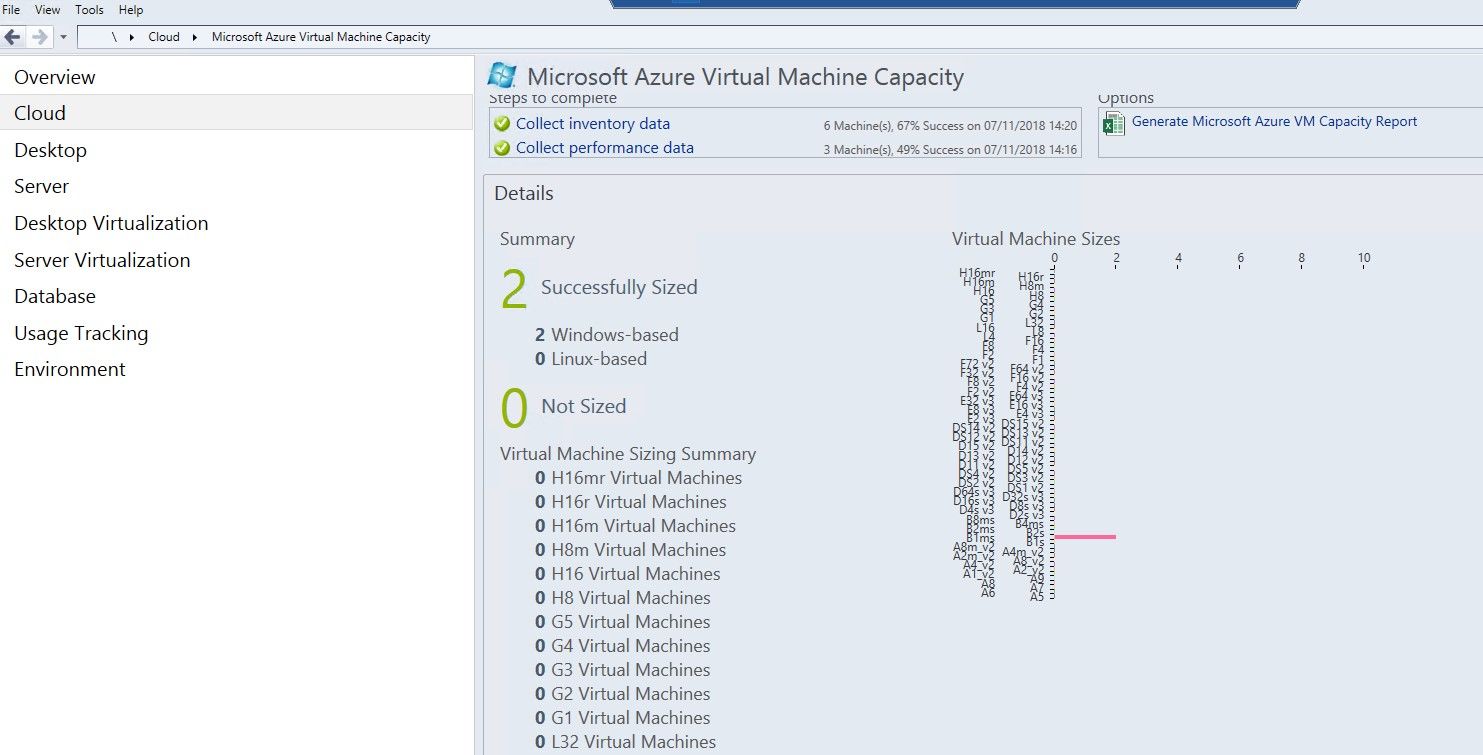Open the Help menu

pyautogui.click(x=131, y=10)
